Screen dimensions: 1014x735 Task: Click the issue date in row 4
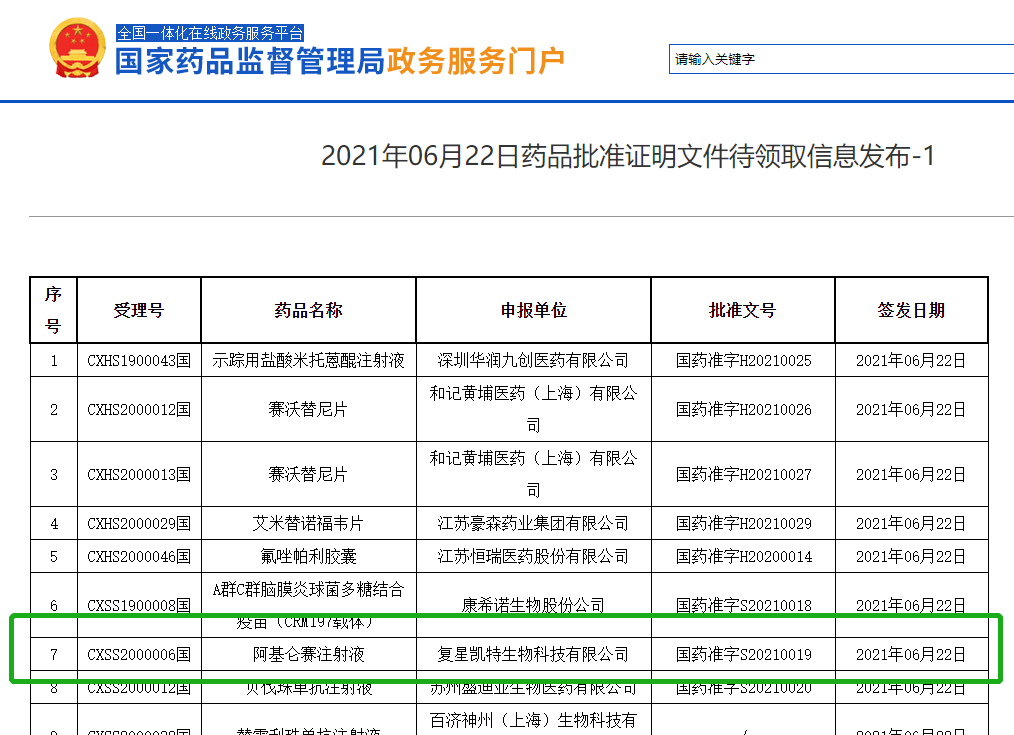coord(911,523)
